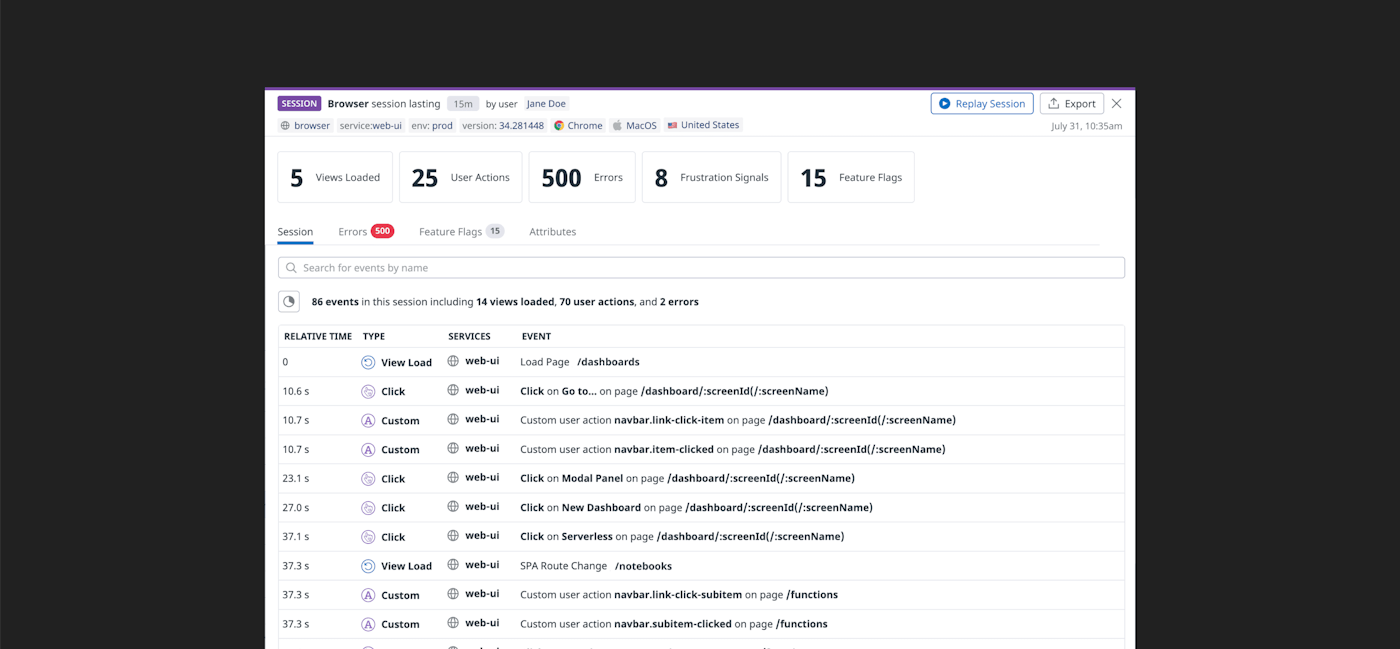Focus the Search for events field
The image size is (1400, 649).
tap(701, 268)
